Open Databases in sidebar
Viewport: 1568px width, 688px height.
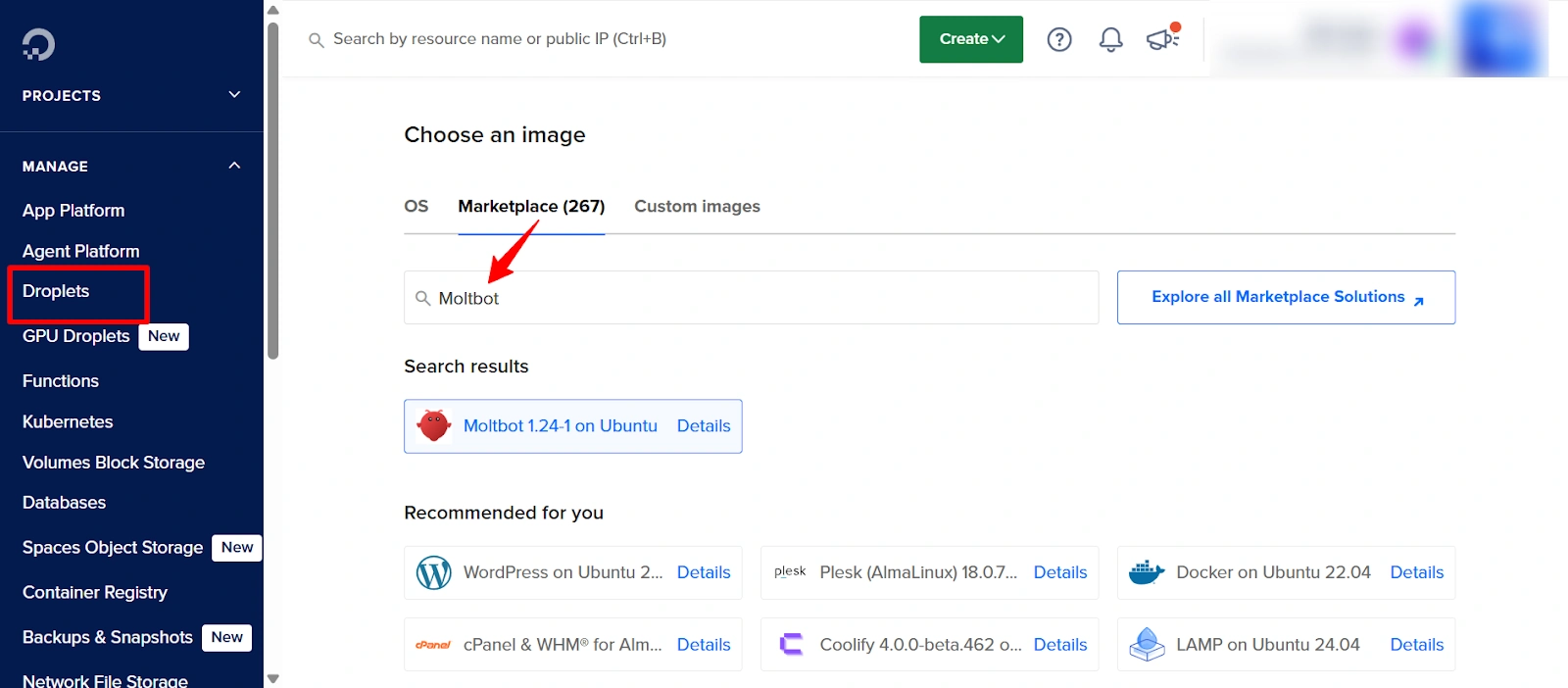point(64,502)
